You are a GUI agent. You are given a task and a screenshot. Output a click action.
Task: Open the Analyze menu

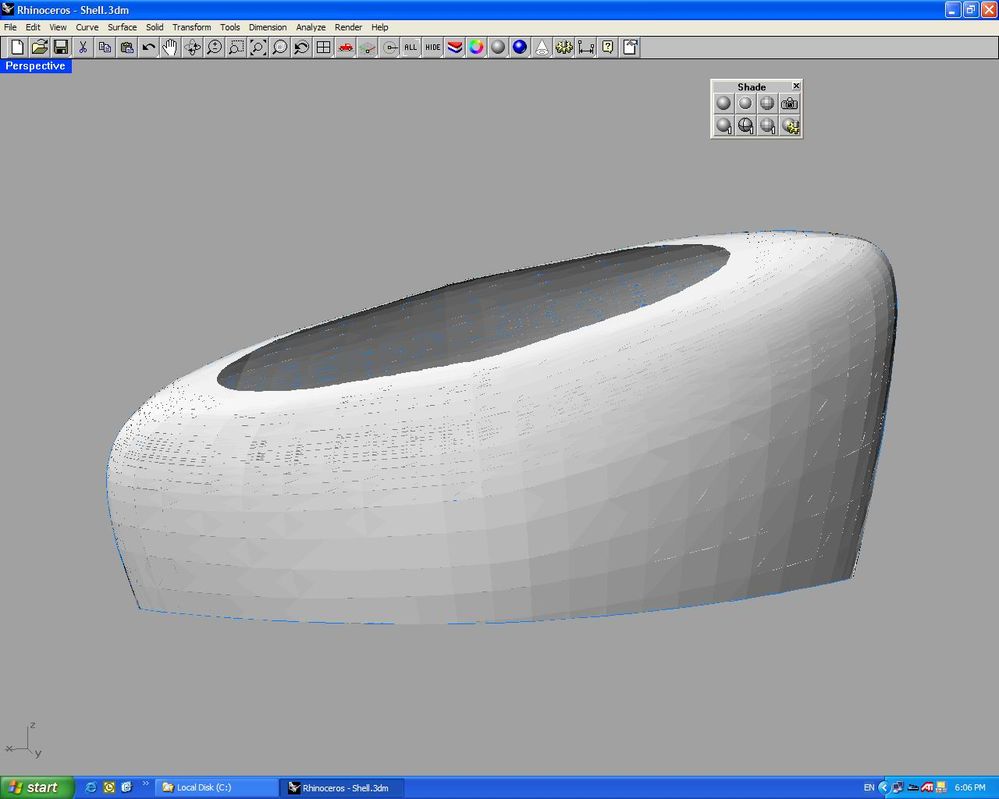[311, 27]
